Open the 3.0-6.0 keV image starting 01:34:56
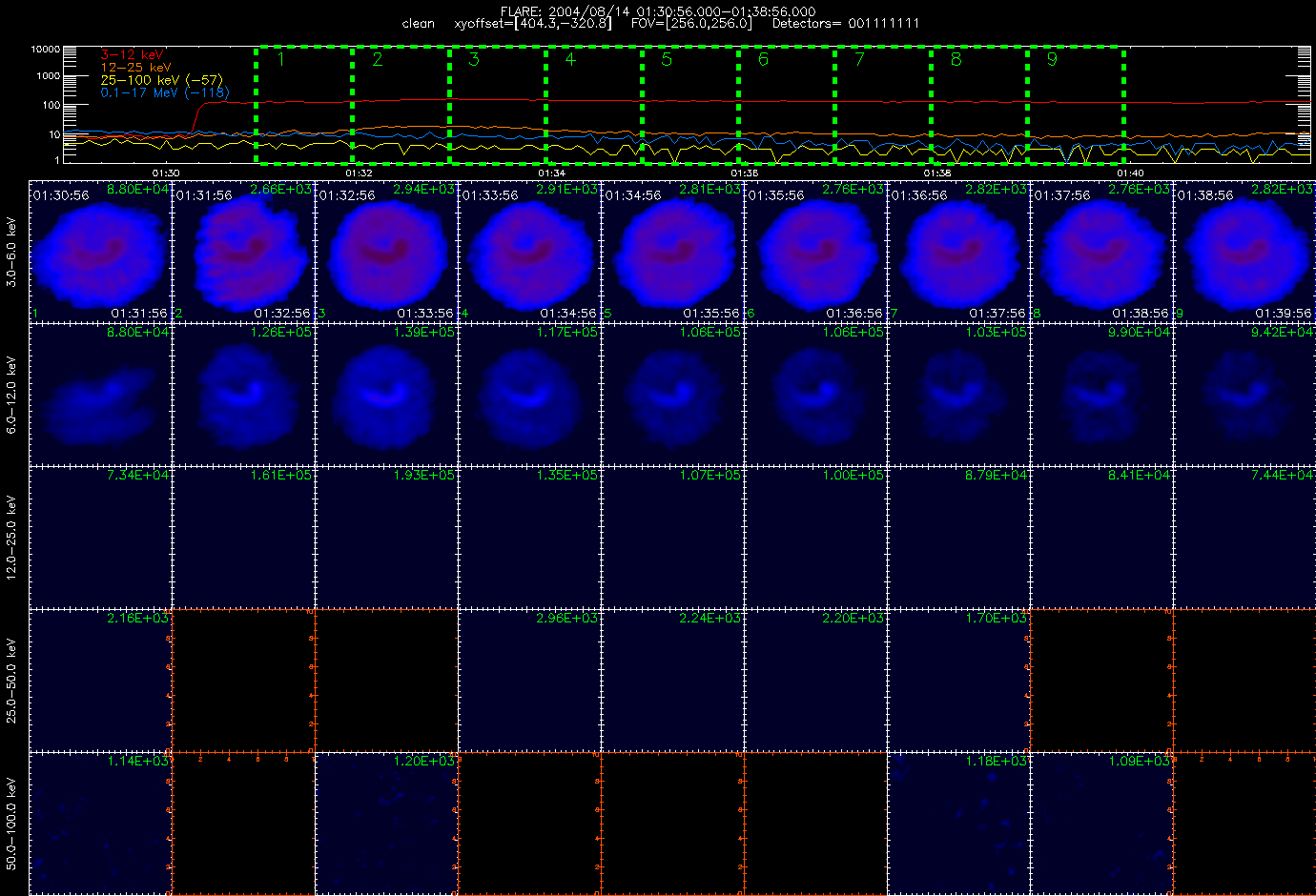The height and width of the screenshot is (896, 1316). [673, 252]
